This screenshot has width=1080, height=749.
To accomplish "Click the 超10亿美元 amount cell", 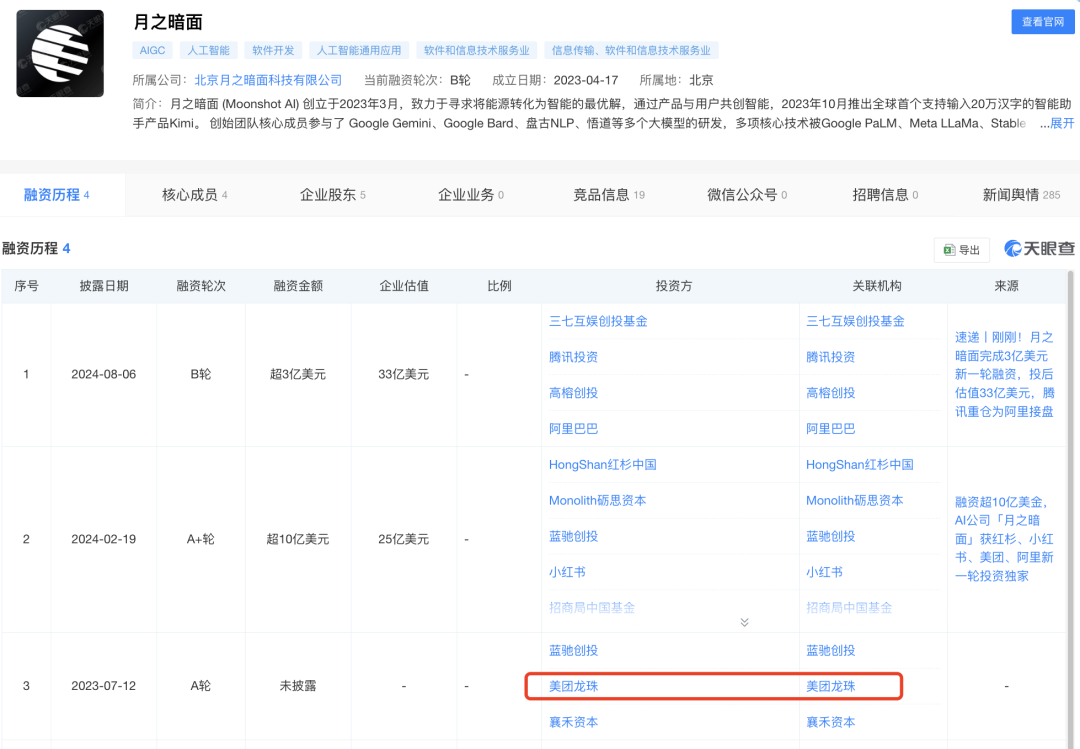I will (x=298, y=539).
